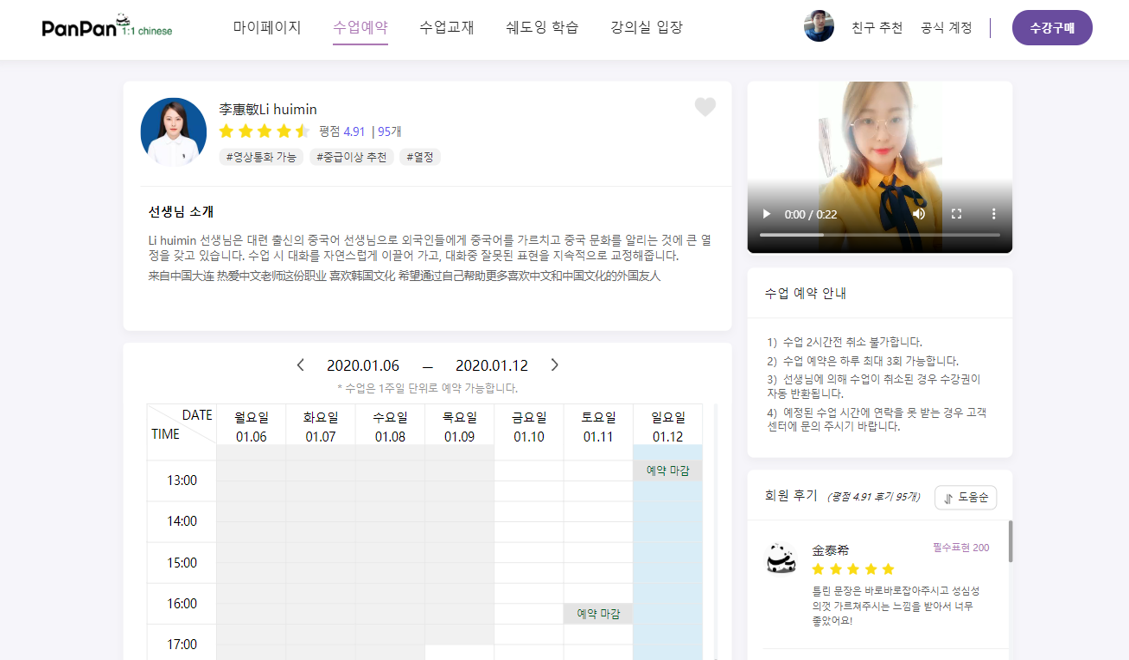Play the teacher introduction video

coord(767,214)
